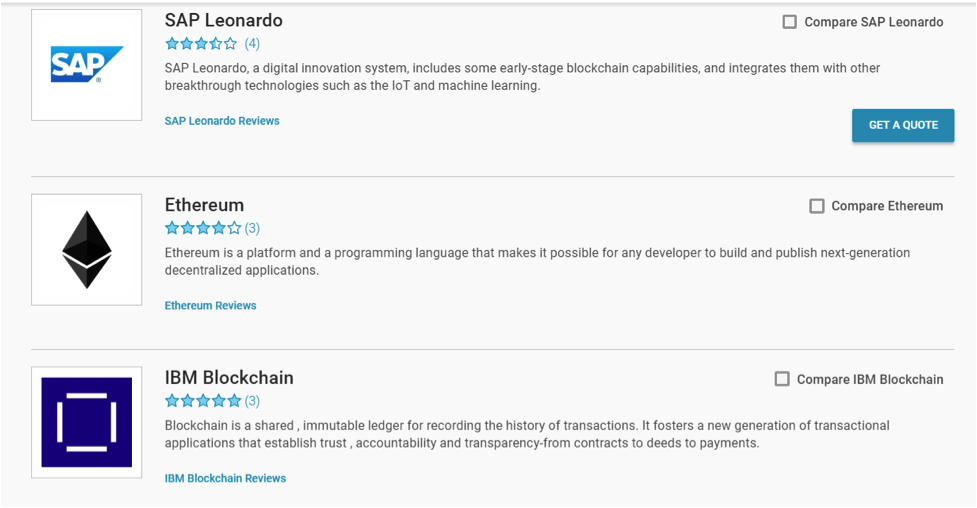977x508 pixels.
Task: Click the SAP Leonardo product title
Action: tap(224, 21)
